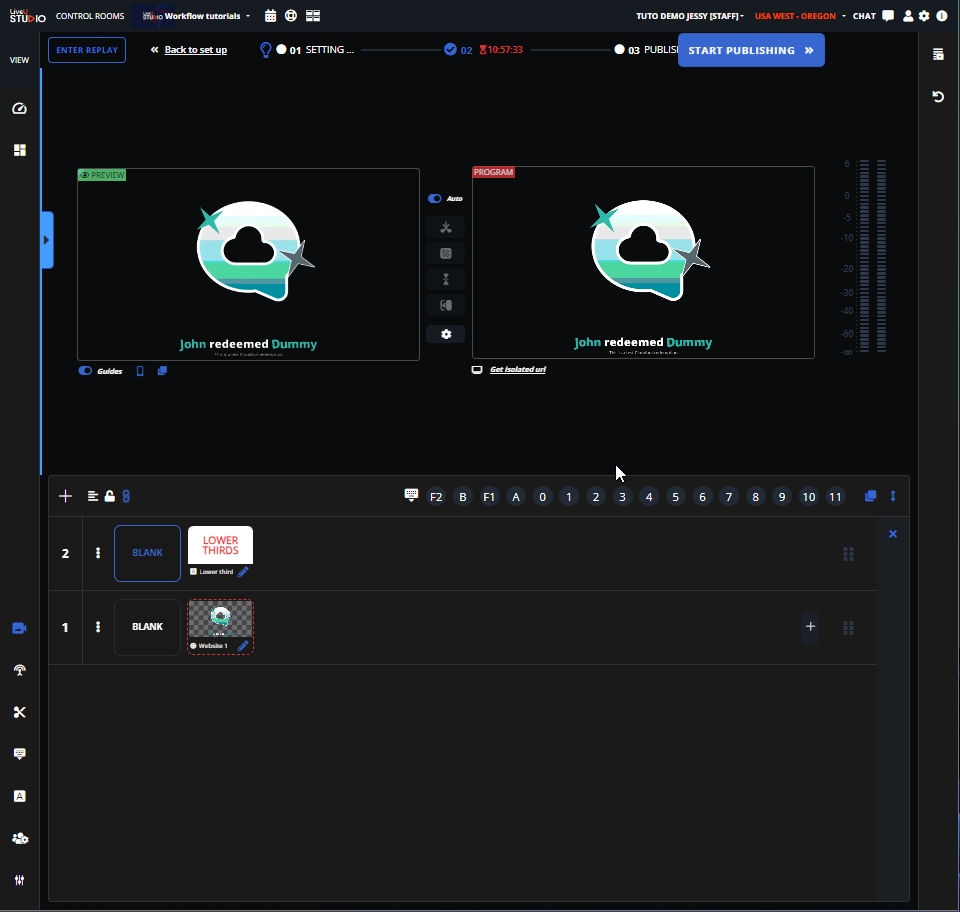
Task: Click the lifebuoy help icon
Action: [x=291, y=16]
